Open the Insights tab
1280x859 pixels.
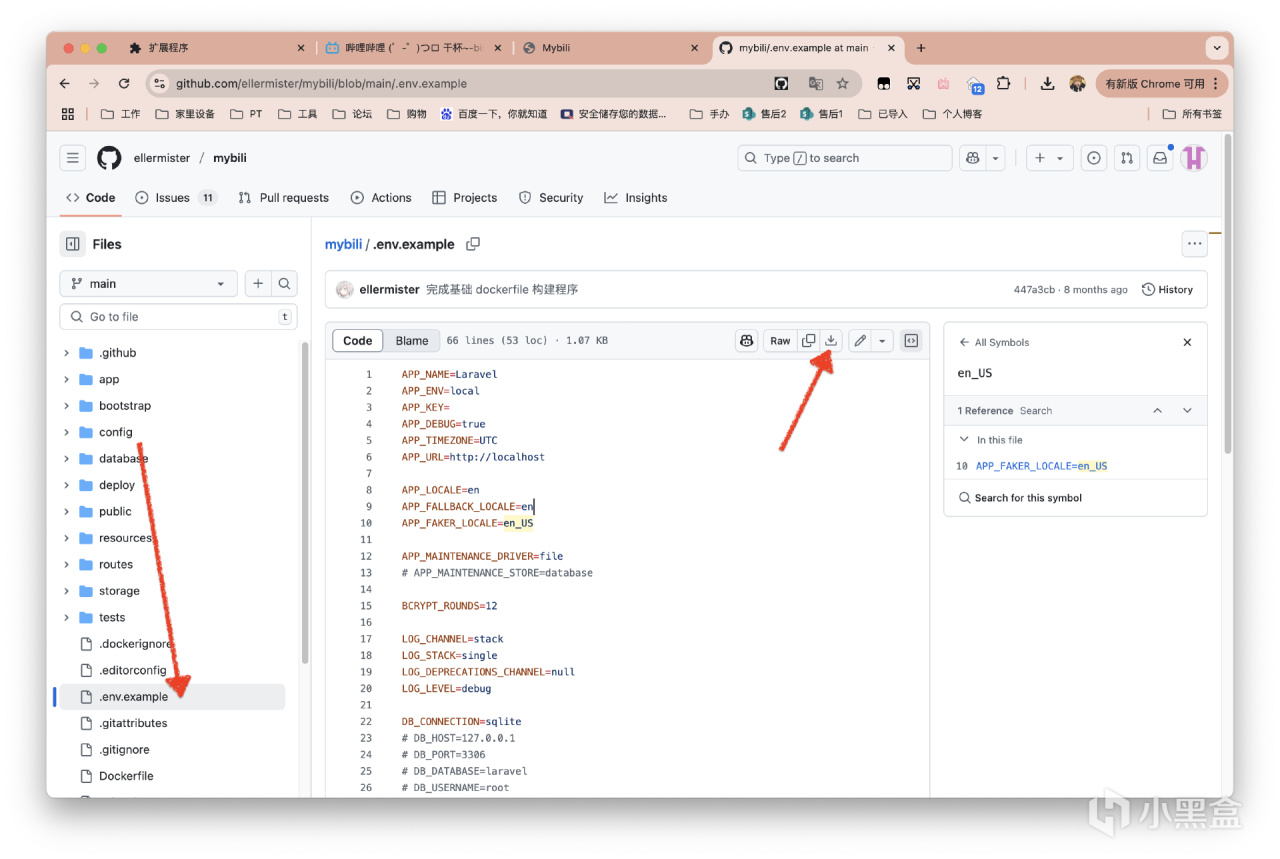click(x=636, y=198)
